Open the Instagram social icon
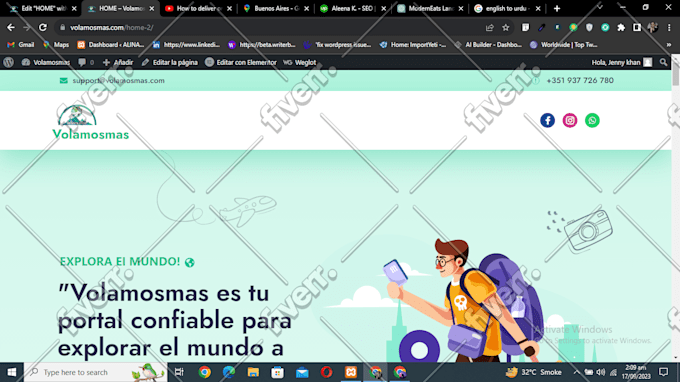The image size is (680, 382). pos(570,120)
